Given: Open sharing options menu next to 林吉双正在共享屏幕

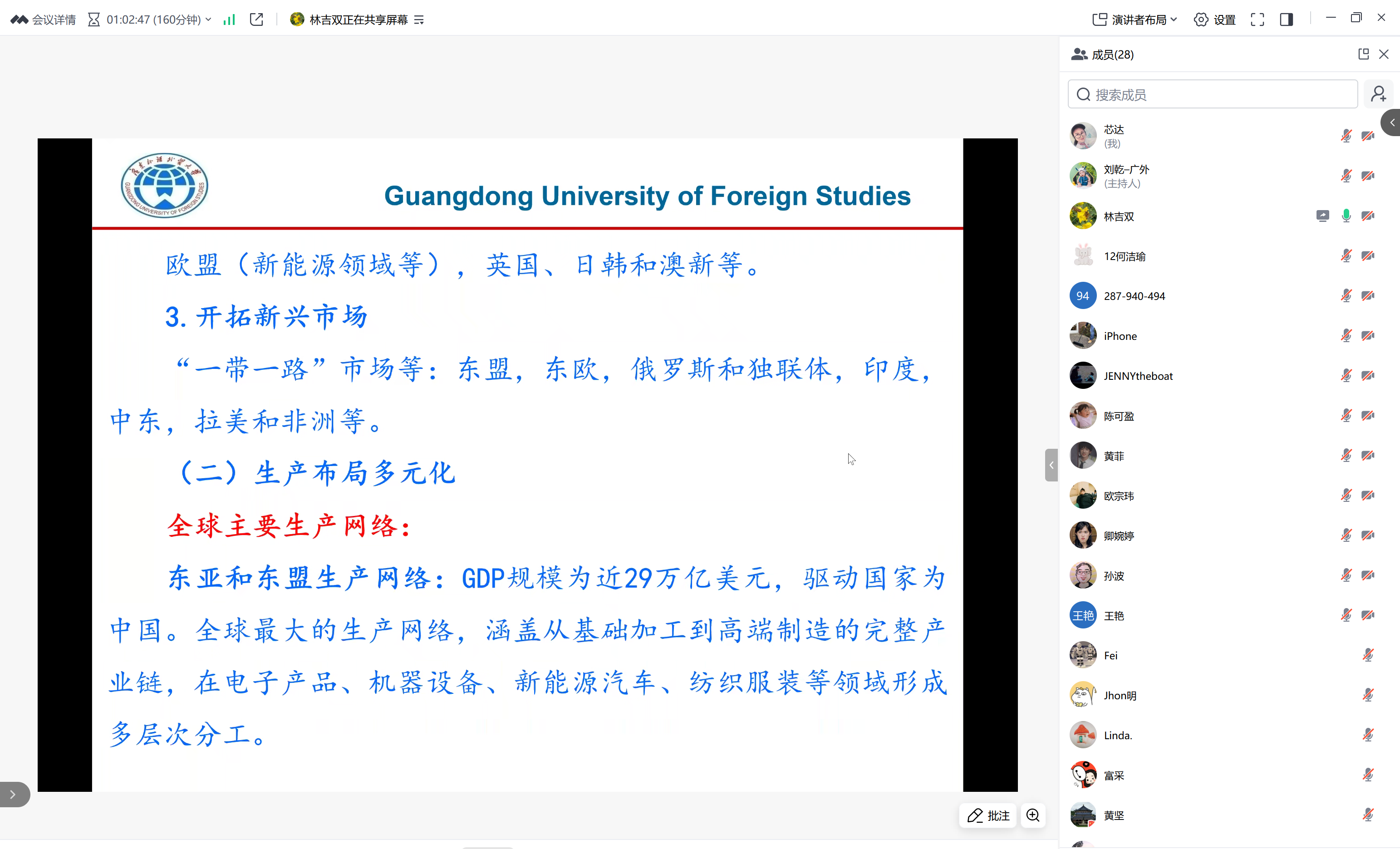Looking at the screenshot, I should tap(419, 20).
